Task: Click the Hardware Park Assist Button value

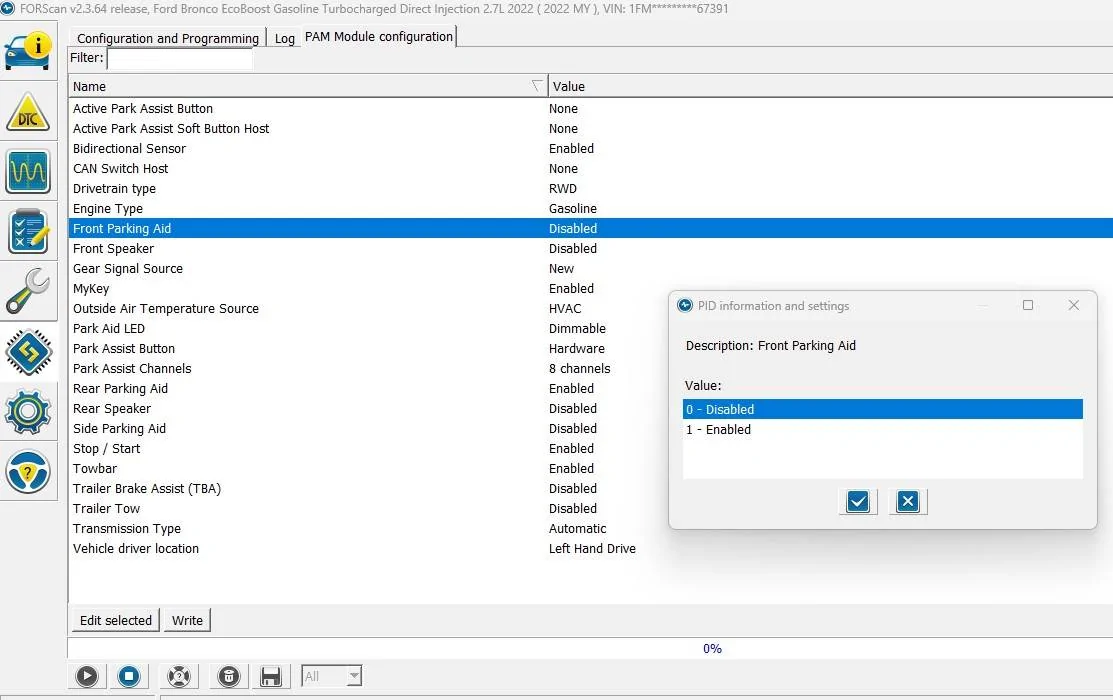Action: tap(576, 348)
